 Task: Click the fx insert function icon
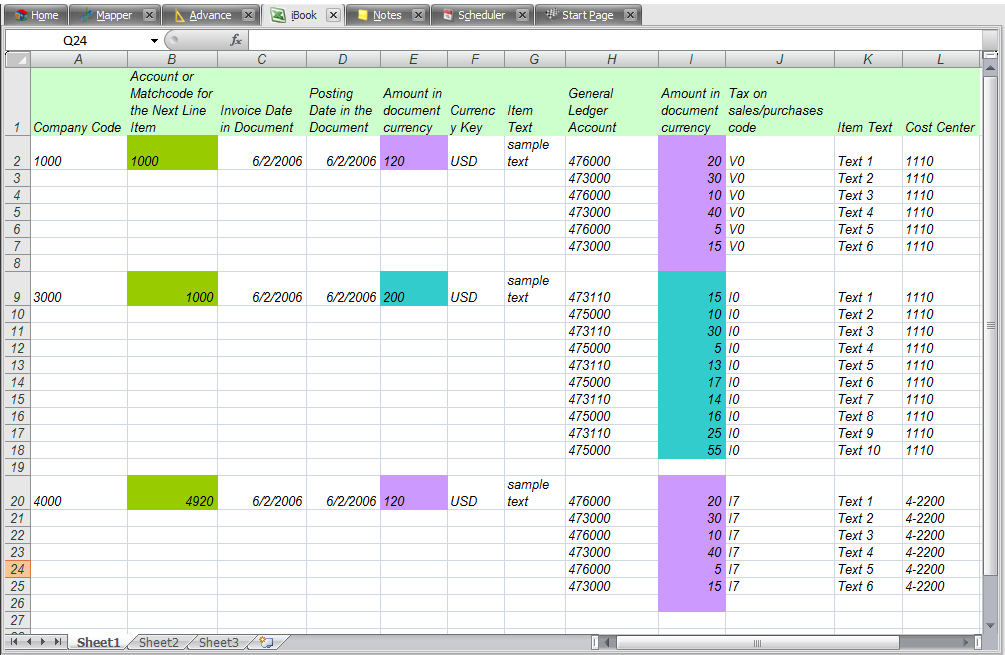pos(236,41)
